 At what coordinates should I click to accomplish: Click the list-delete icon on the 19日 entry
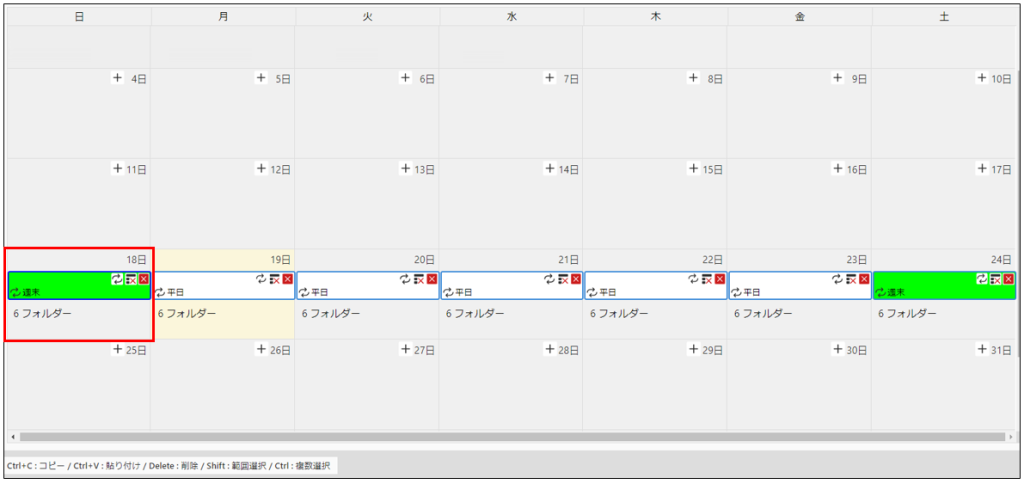(x=275, y=279)
